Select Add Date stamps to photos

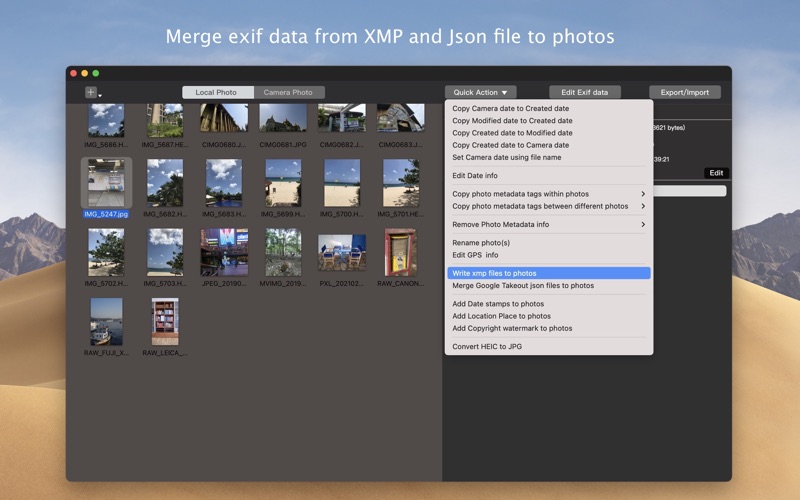pyautogui.click(x=548, y=304)
